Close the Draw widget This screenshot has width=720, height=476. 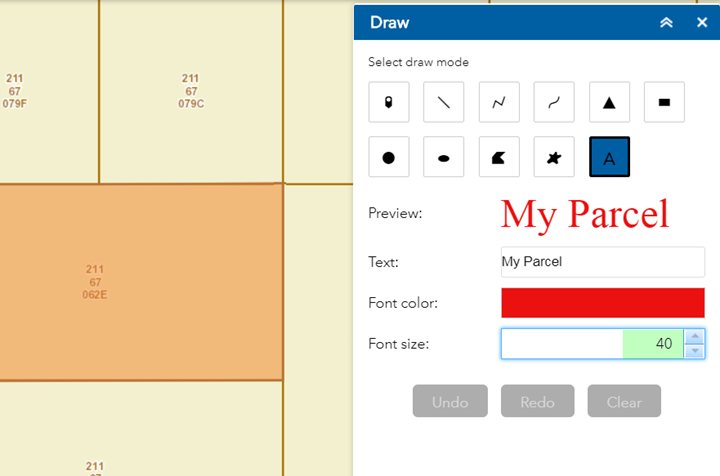tap(701, 22)
